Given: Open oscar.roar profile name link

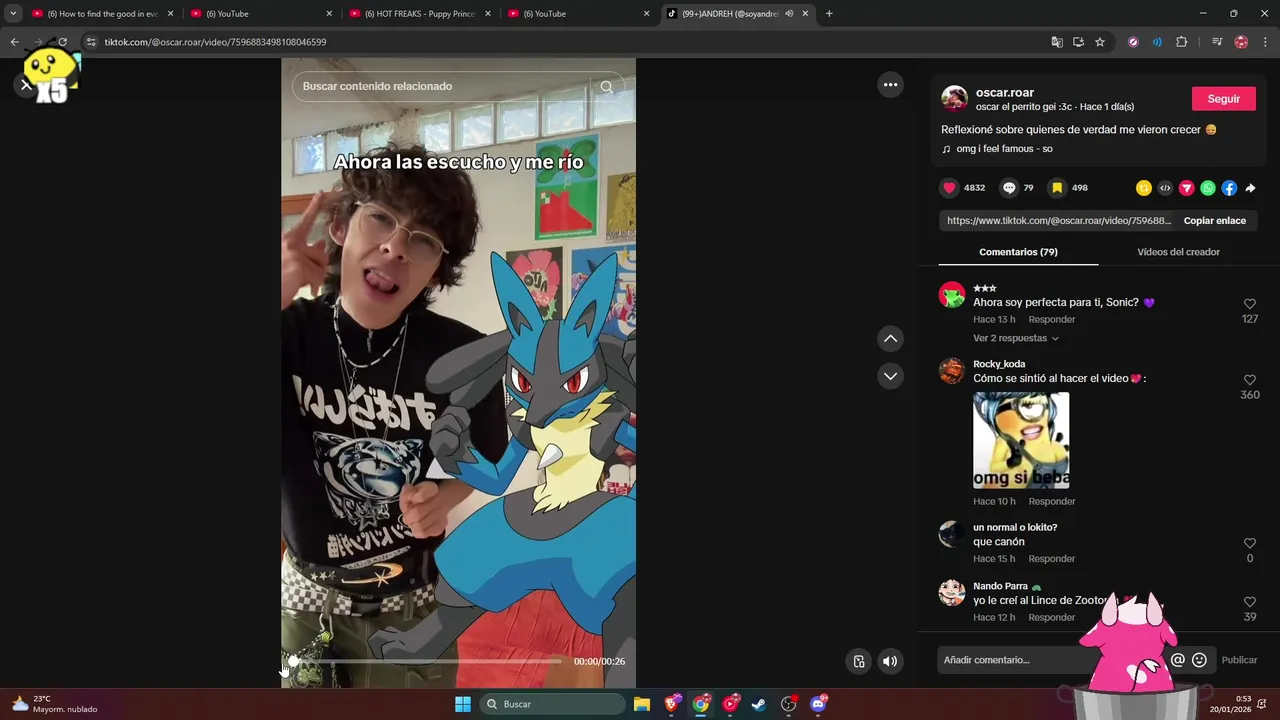Looking at the screenshot, I should (x=1004, y=92).
